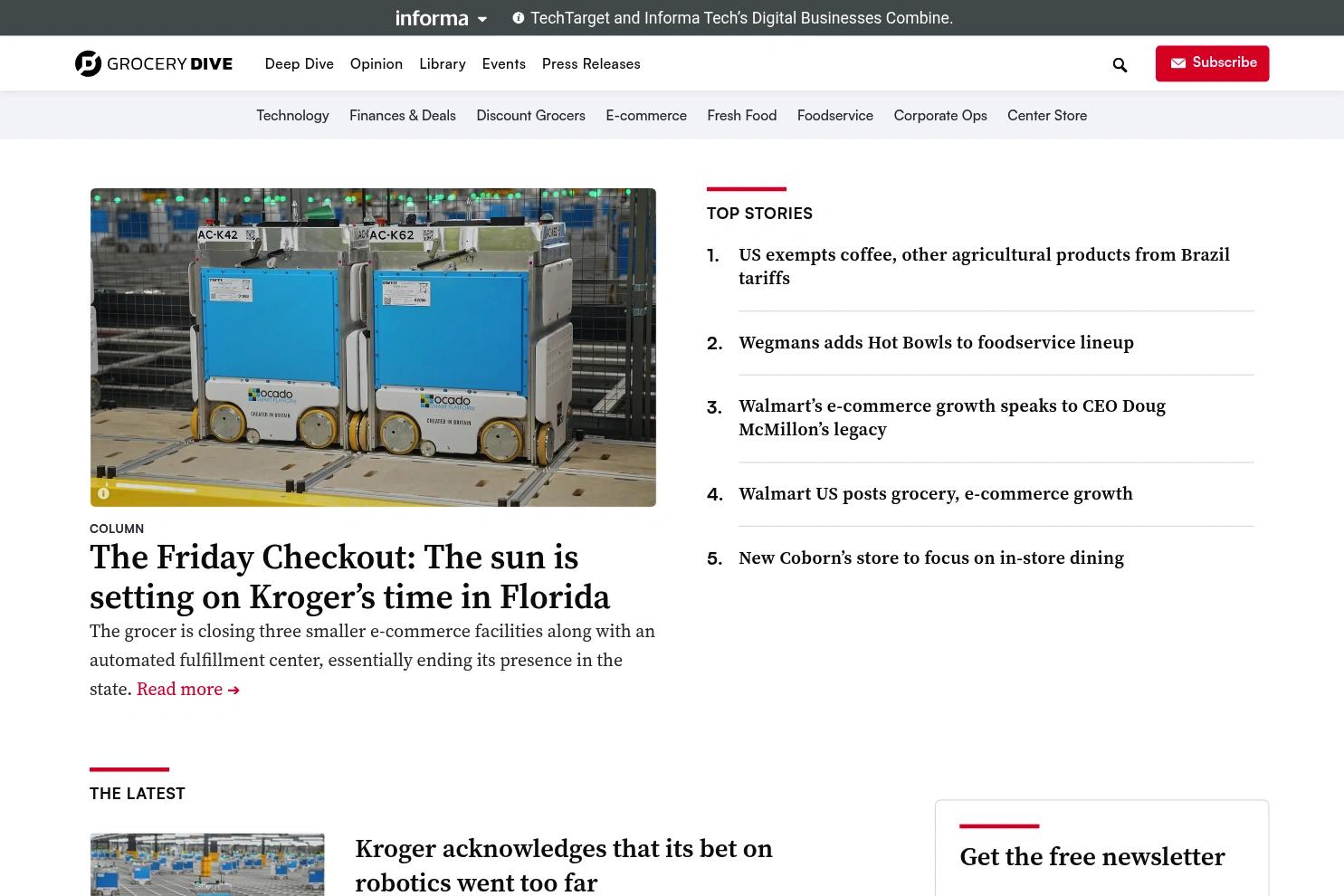Screen dimensions: 1344x896
Task: Open the Ocado robots feature image
Action: coord(373,348)
